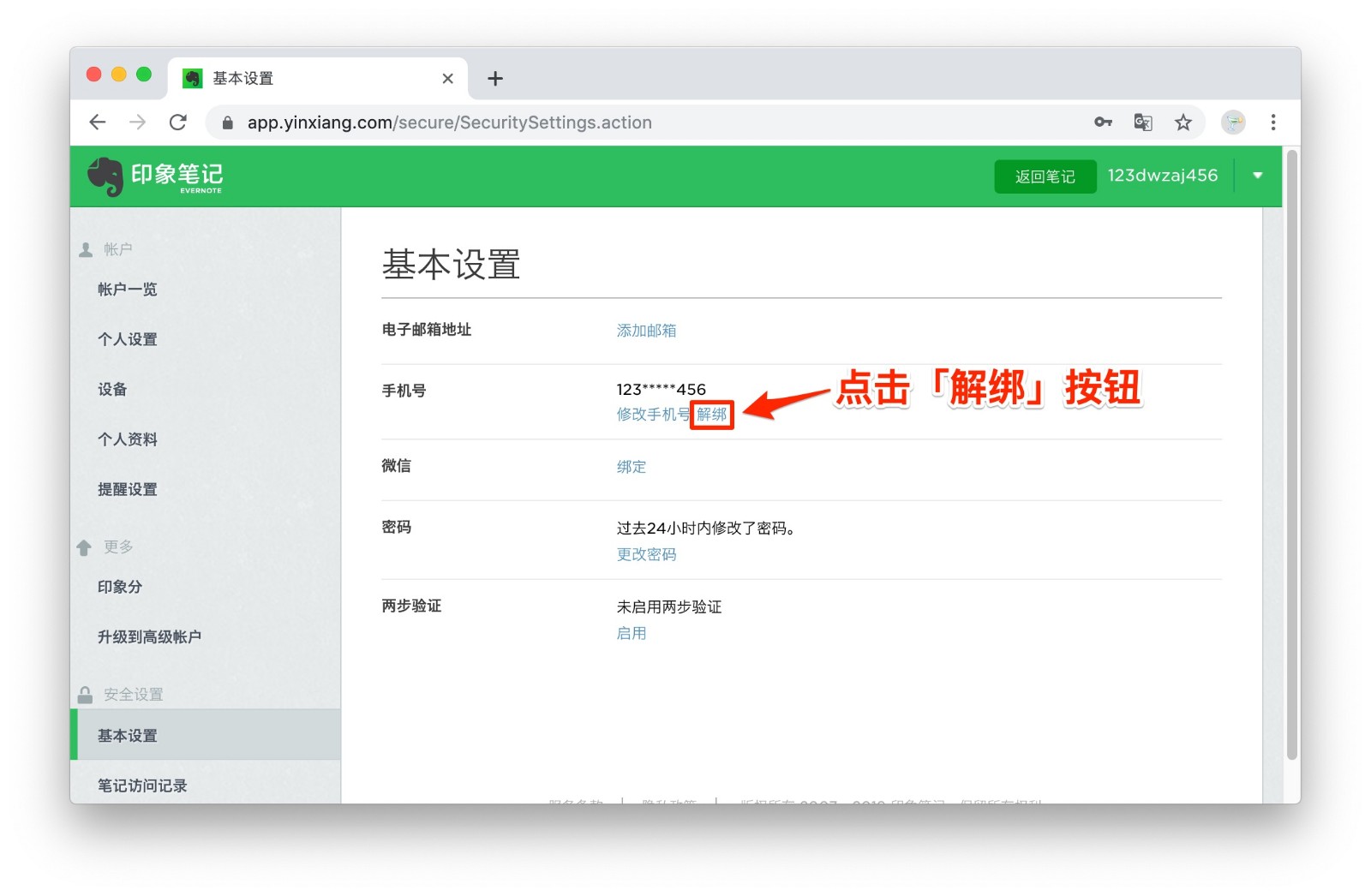
Task: Click the 安全设置 lock icon
Action: coord(85,695)
